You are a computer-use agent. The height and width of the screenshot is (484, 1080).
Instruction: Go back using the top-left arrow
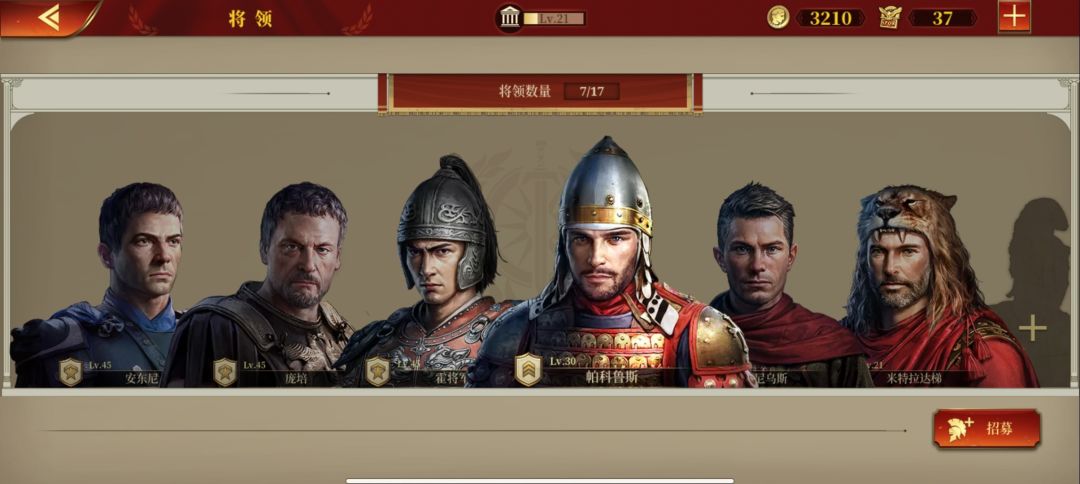[48, 17]
